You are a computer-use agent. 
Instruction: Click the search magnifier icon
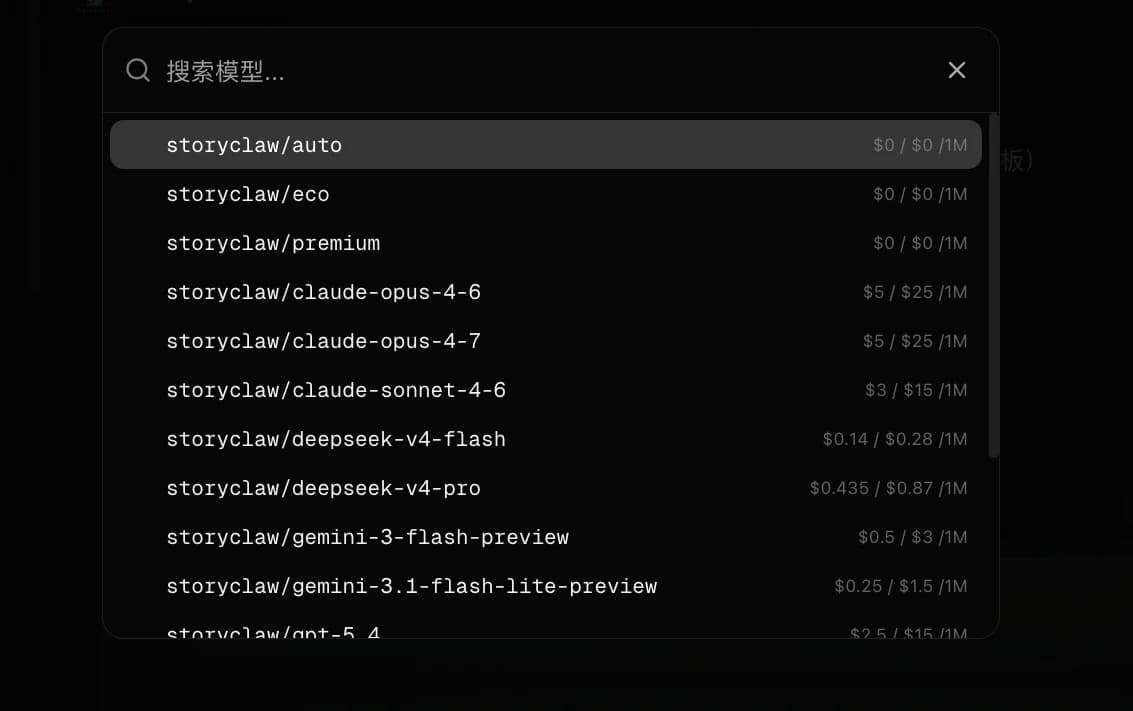[x=137, y=70]
